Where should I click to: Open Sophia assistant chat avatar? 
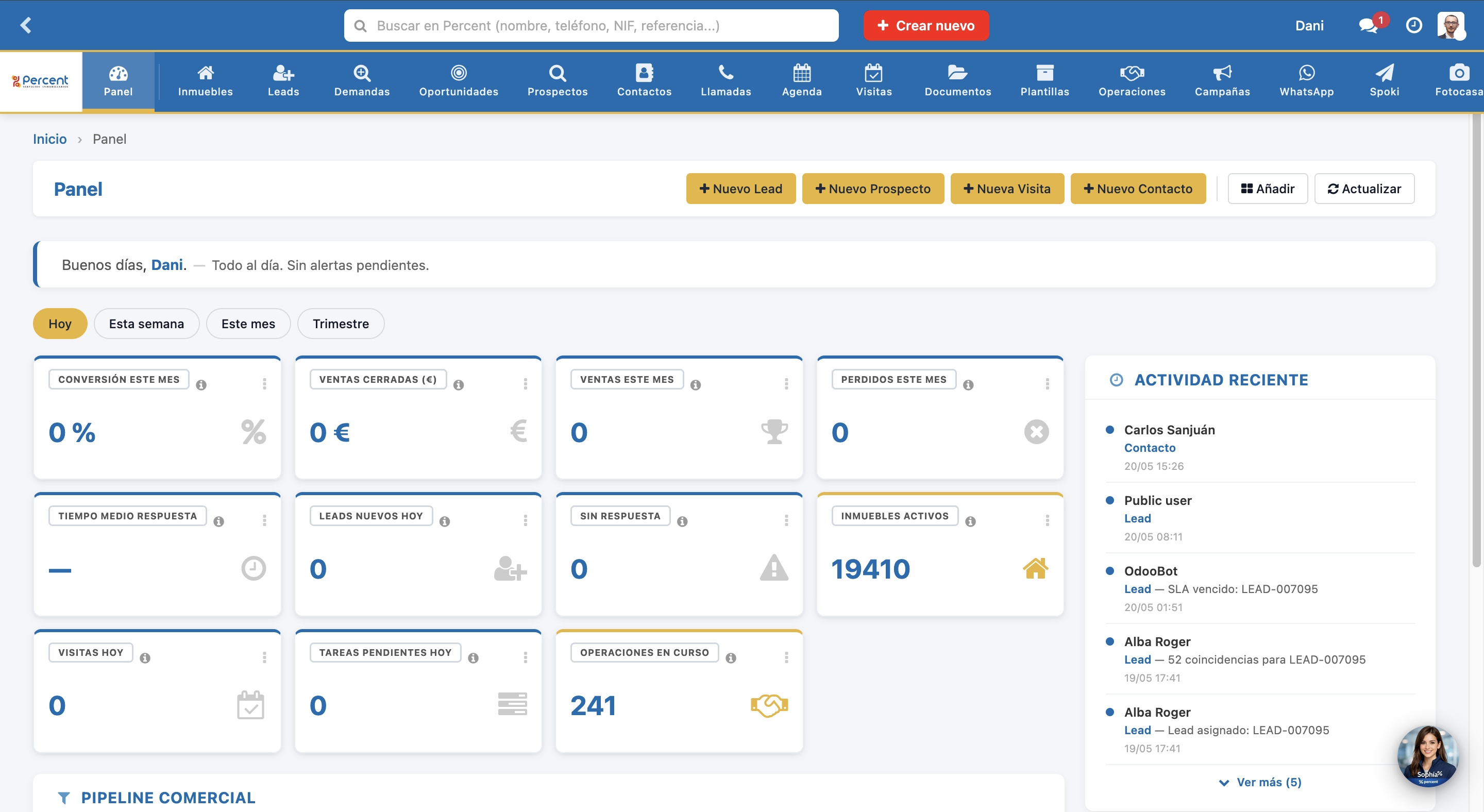1427,755
